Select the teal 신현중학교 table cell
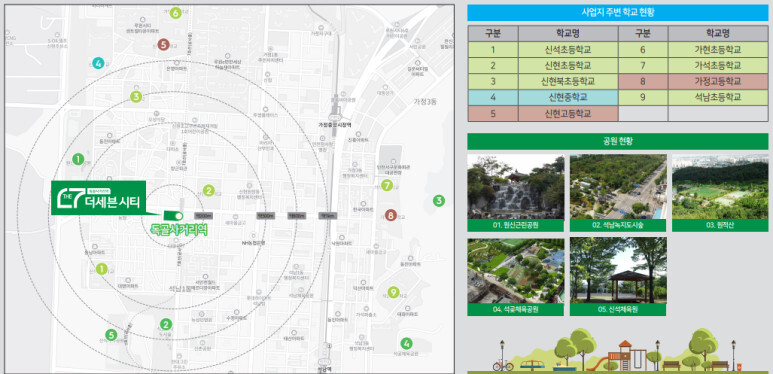Viewport: 773px width, 374px height. coord(568,97)
